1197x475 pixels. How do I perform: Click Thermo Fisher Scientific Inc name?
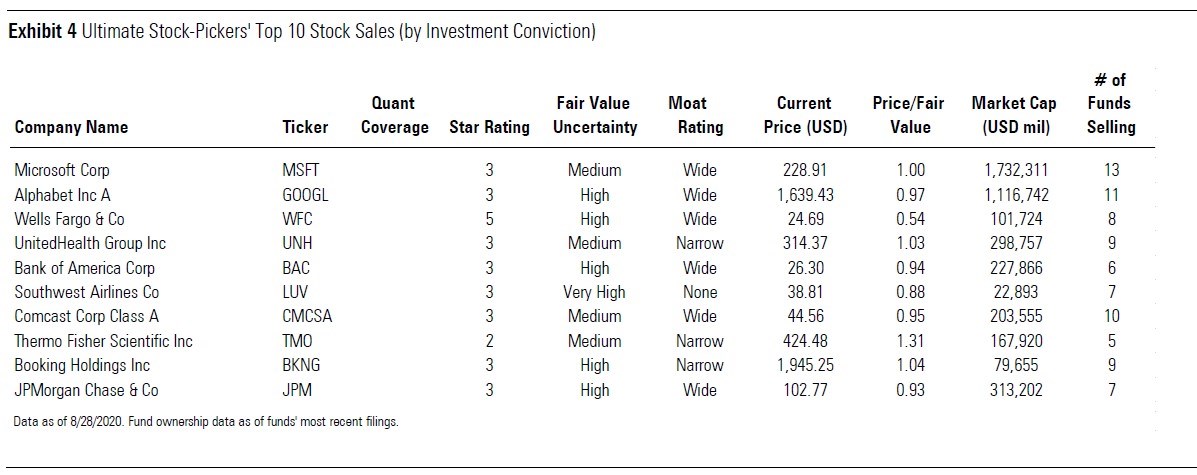point(103,341)
